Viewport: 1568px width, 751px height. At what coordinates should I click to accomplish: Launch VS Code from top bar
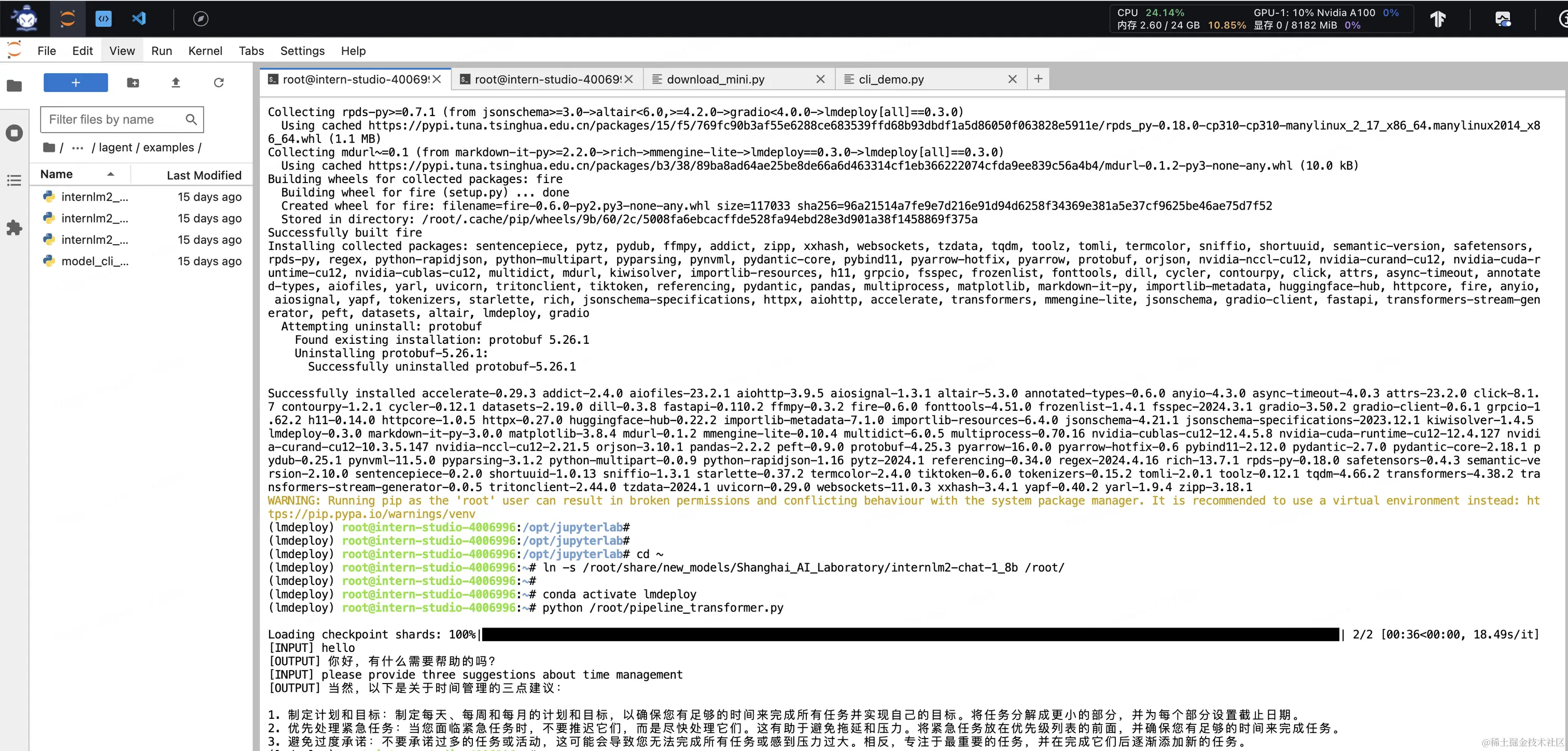pyautogui.click(x=139, y=18)
